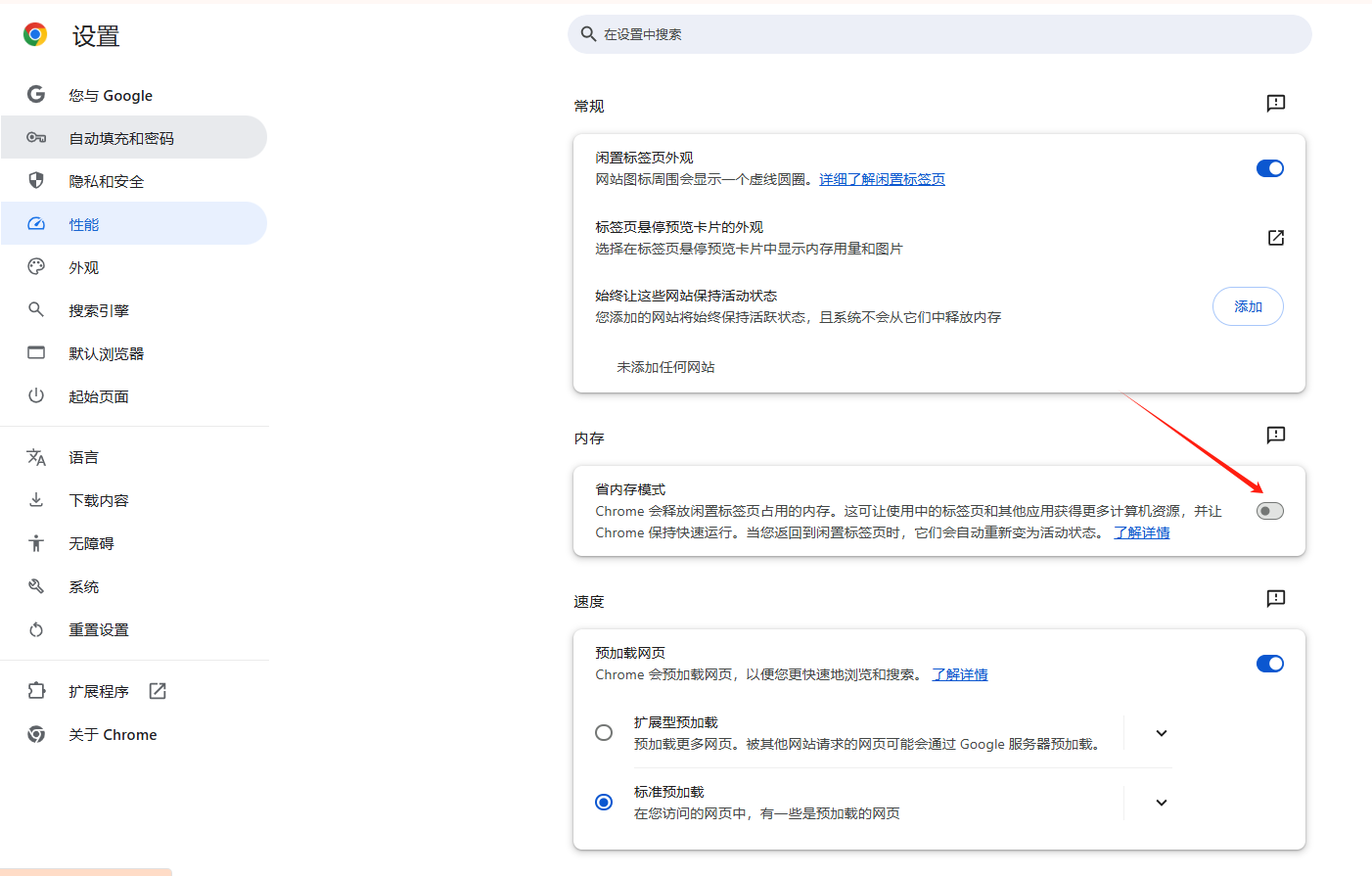Click the 设置 page title
Viewport: 1372px width, 876px height.
pos(96,36)
